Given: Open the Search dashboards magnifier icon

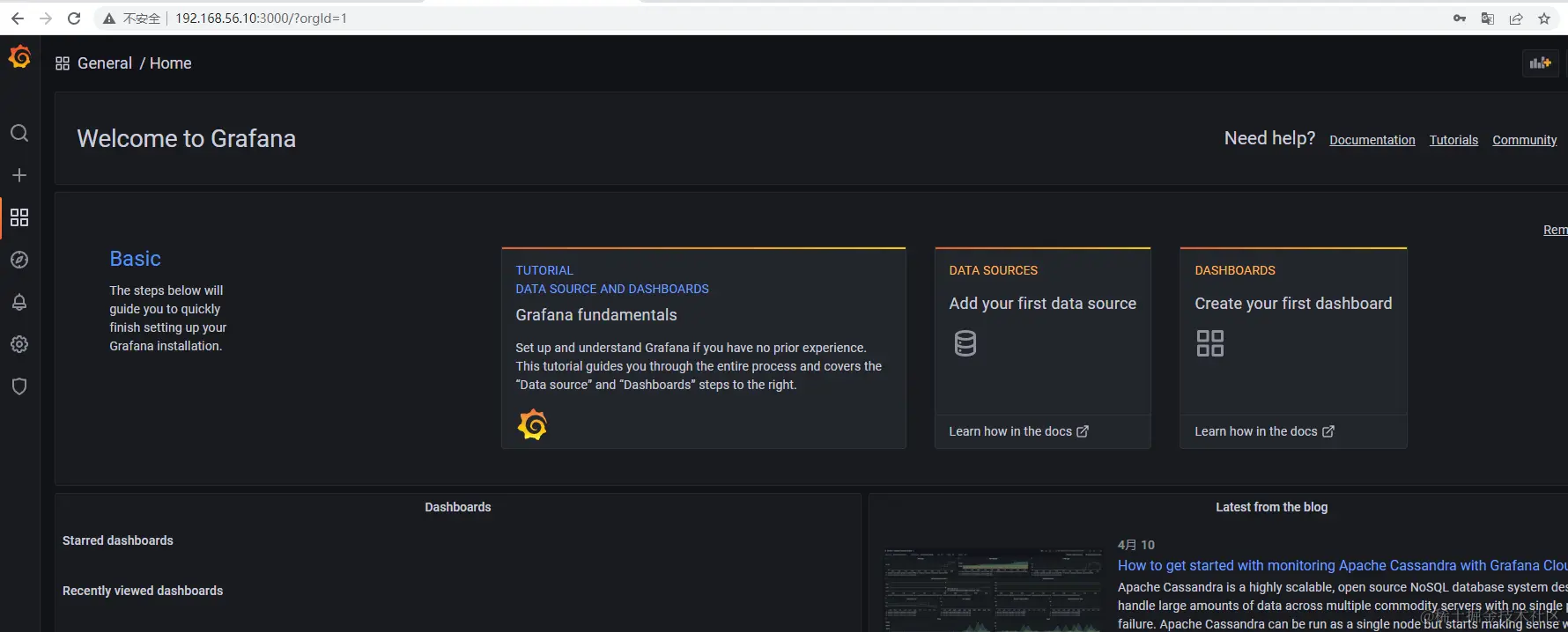Looking at the screenshot, I should [19, 133].
